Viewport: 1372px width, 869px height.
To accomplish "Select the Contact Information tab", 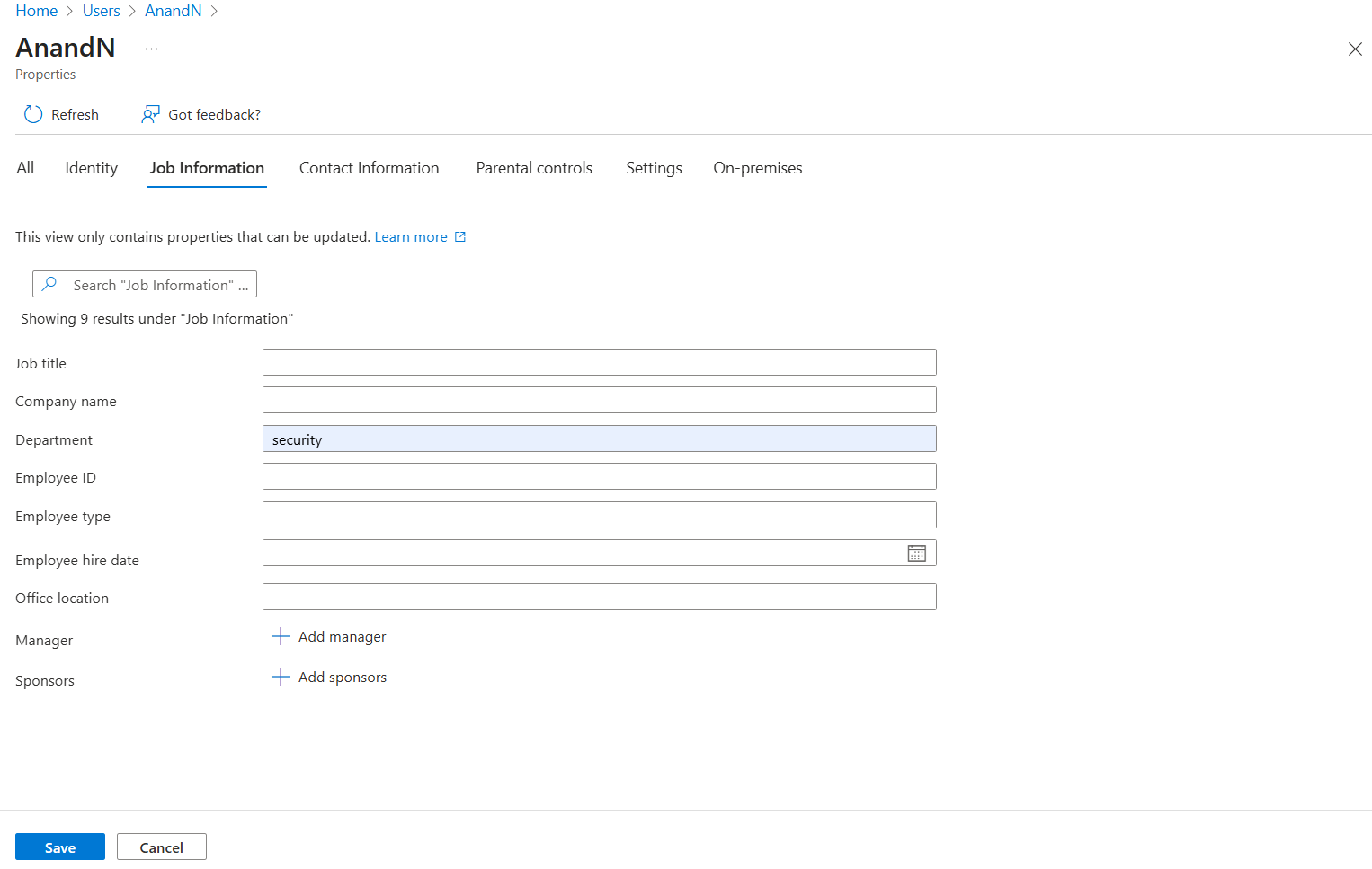I will click(369, 168).
